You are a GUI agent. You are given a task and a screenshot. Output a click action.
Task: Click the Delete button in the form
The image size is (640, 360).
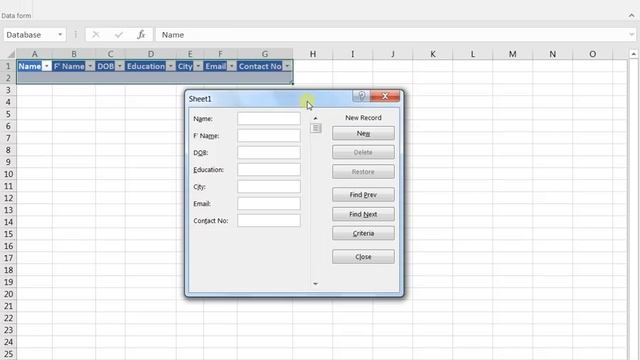(363, 152)
